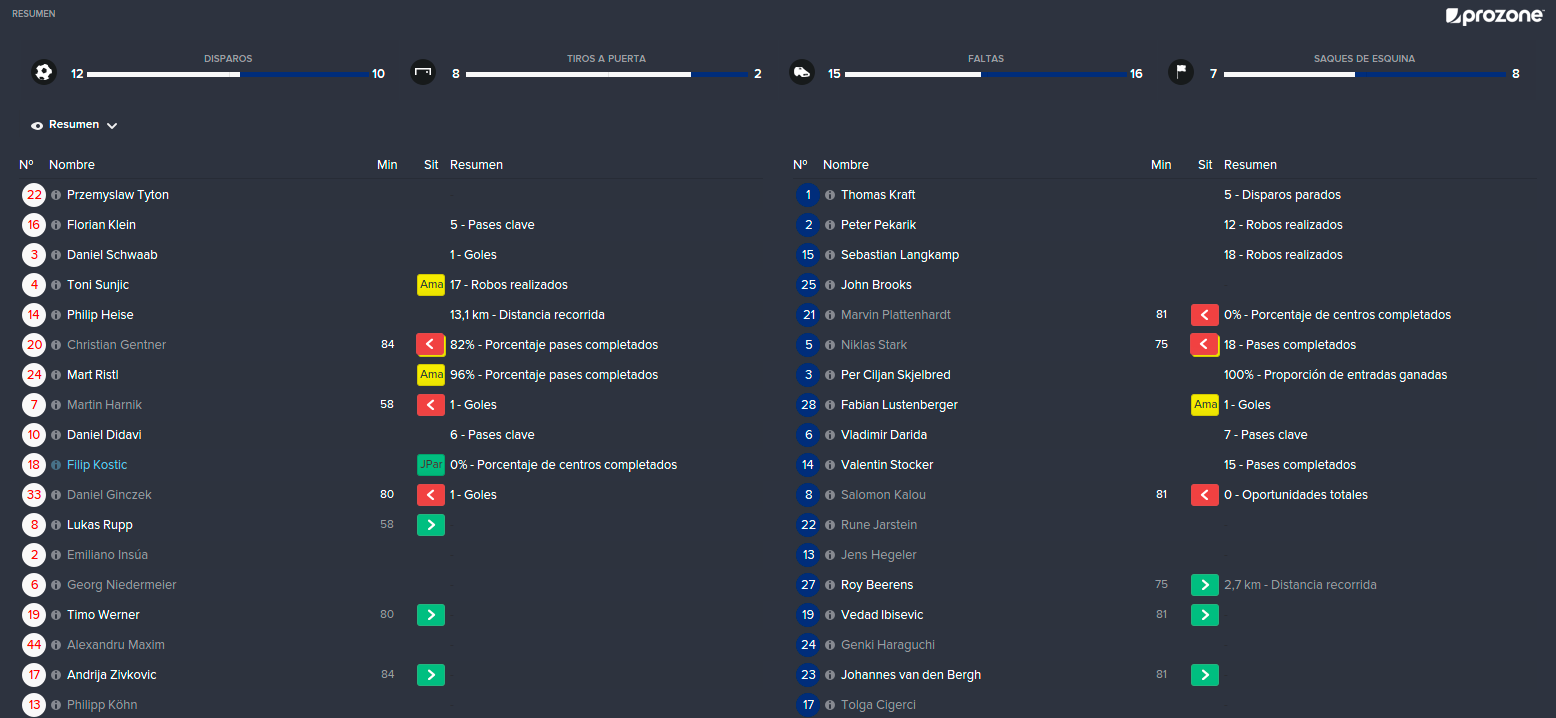The image size is (1556, 718).
Task: Open Salomon Kalou player profile
Action: (883, 495)
